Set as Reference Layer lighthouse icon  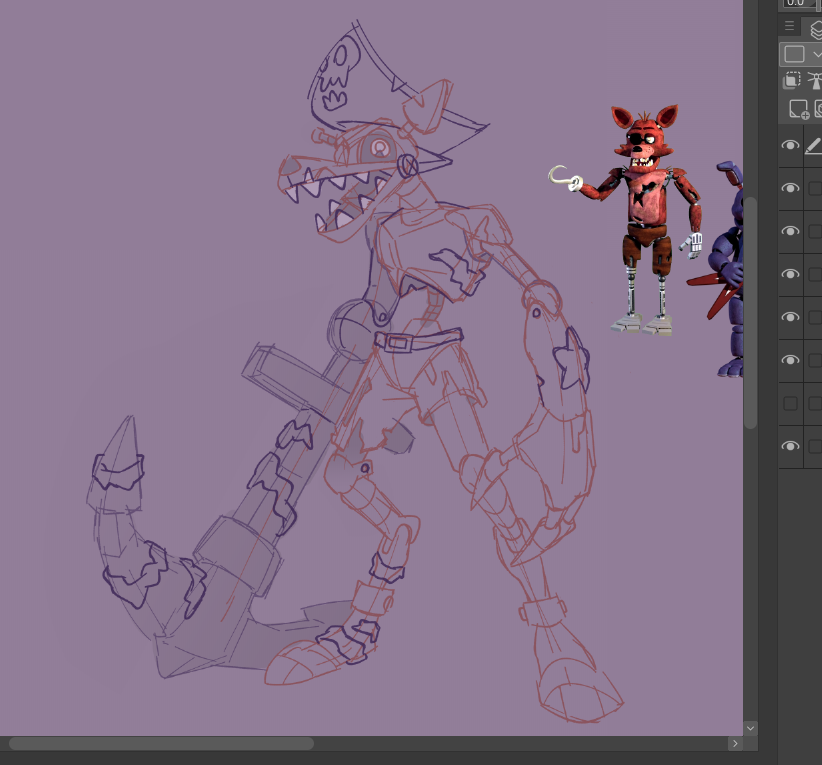(815, 80)
